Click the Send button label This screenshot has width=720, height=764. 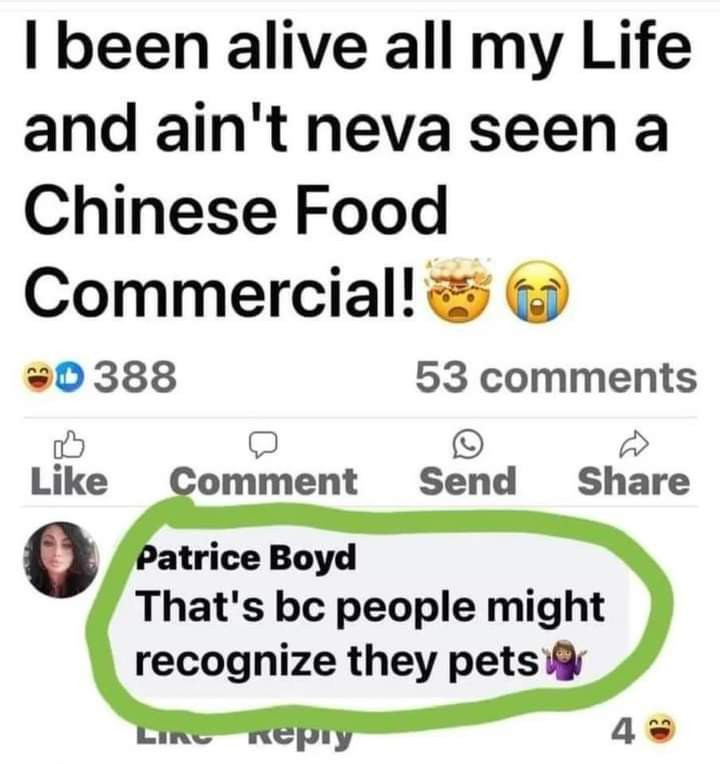tap(468, 481)
